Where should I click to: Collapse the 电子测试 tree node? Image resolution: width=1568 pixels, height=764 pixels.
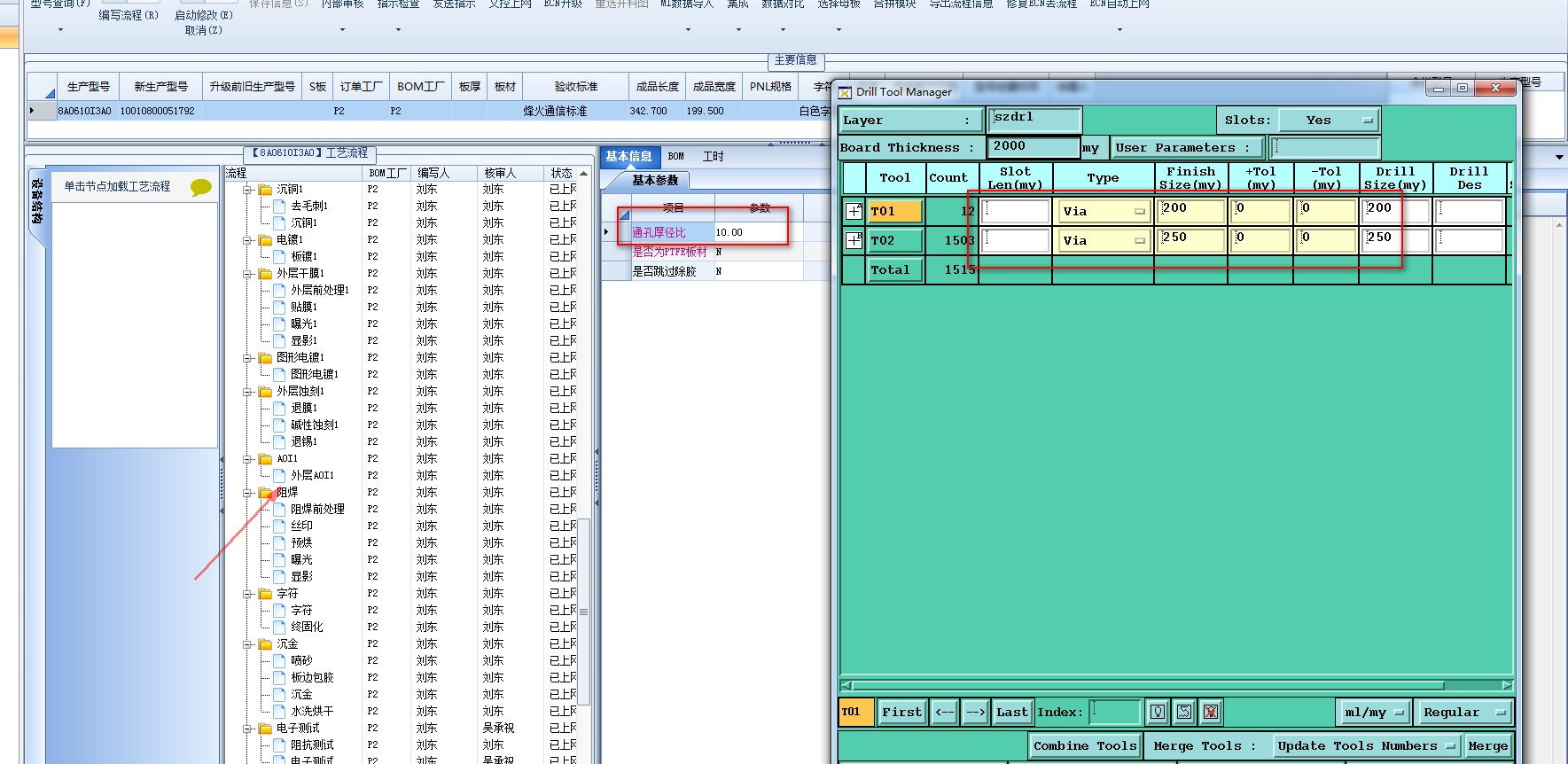[x=248, y=729]
